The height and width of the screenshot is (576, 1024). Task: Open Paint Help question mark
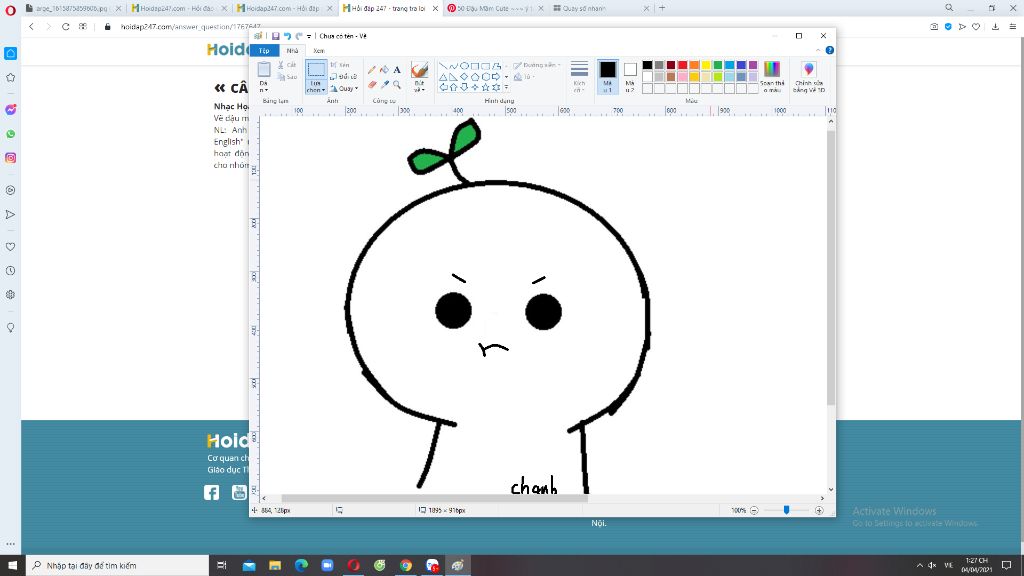829,50
